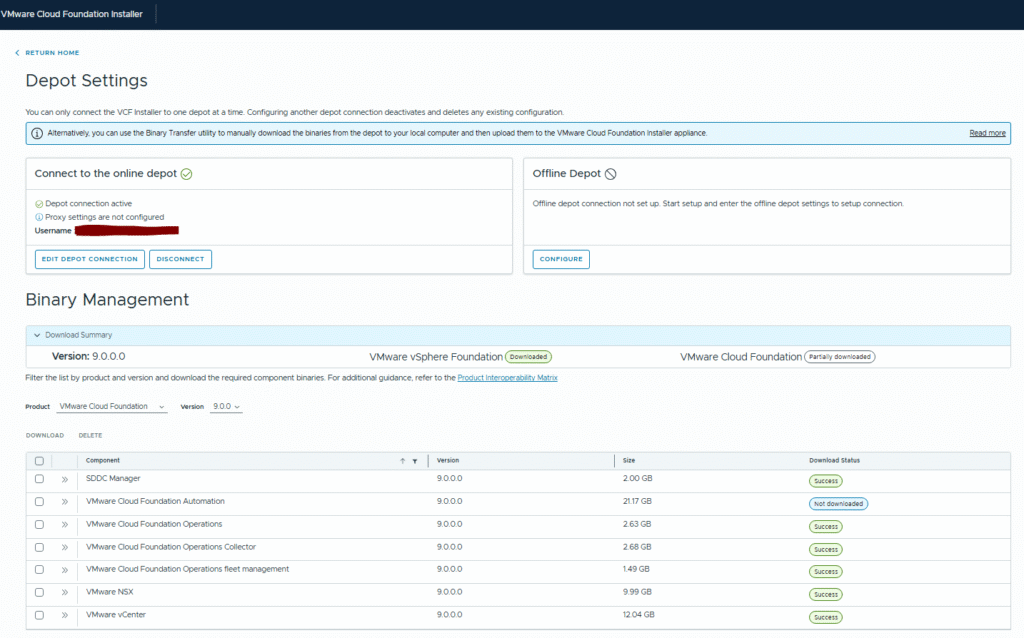Image resolution: width=1024 pixels, height=638 pixels.
Task: Expand VMware NSX row details
Action: [x=64, y=593]
